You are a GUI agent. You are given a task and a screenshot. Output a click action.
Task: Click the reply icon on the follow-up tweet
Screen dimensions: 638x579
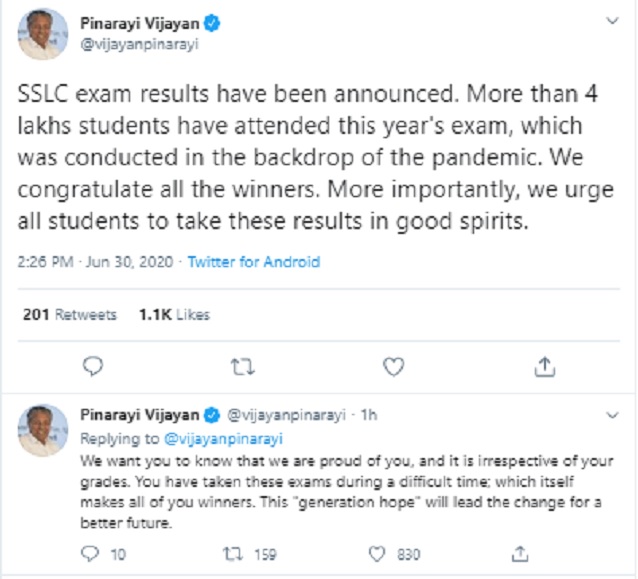pyautogui.click(x=90, y=551)
